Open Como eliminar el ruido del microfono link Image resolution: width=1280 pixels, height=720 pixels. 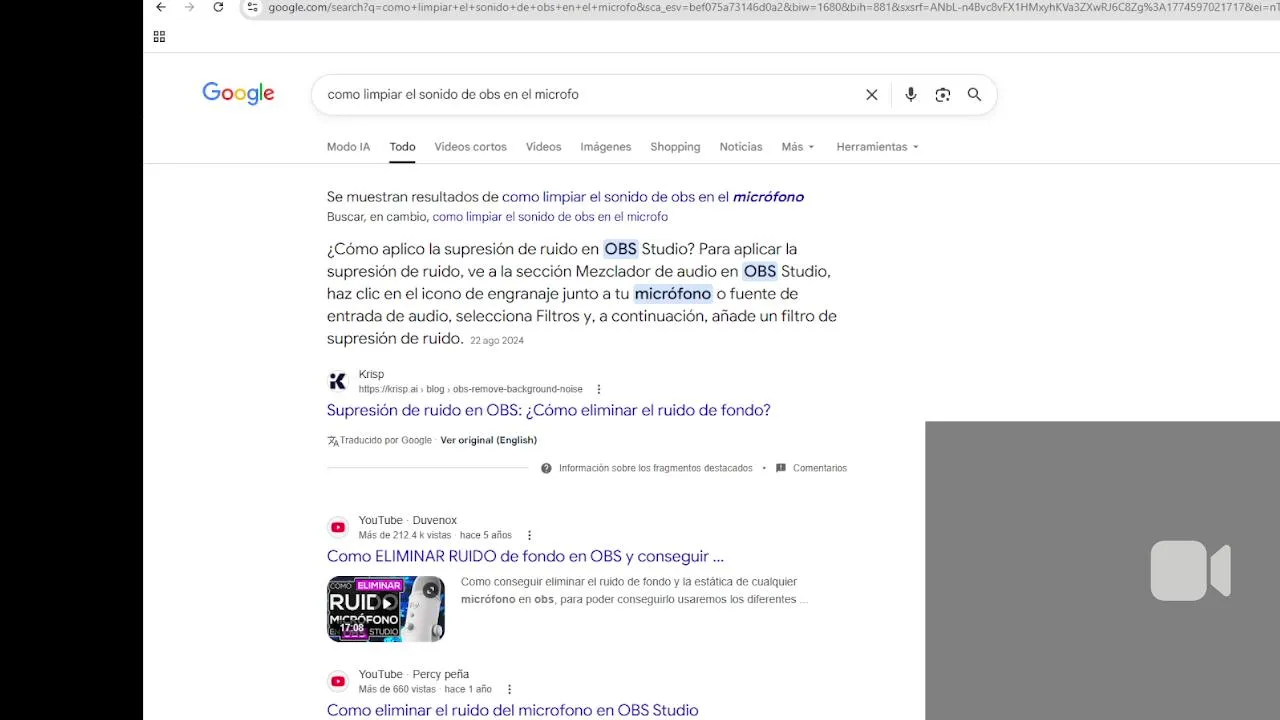coord(512,710)
